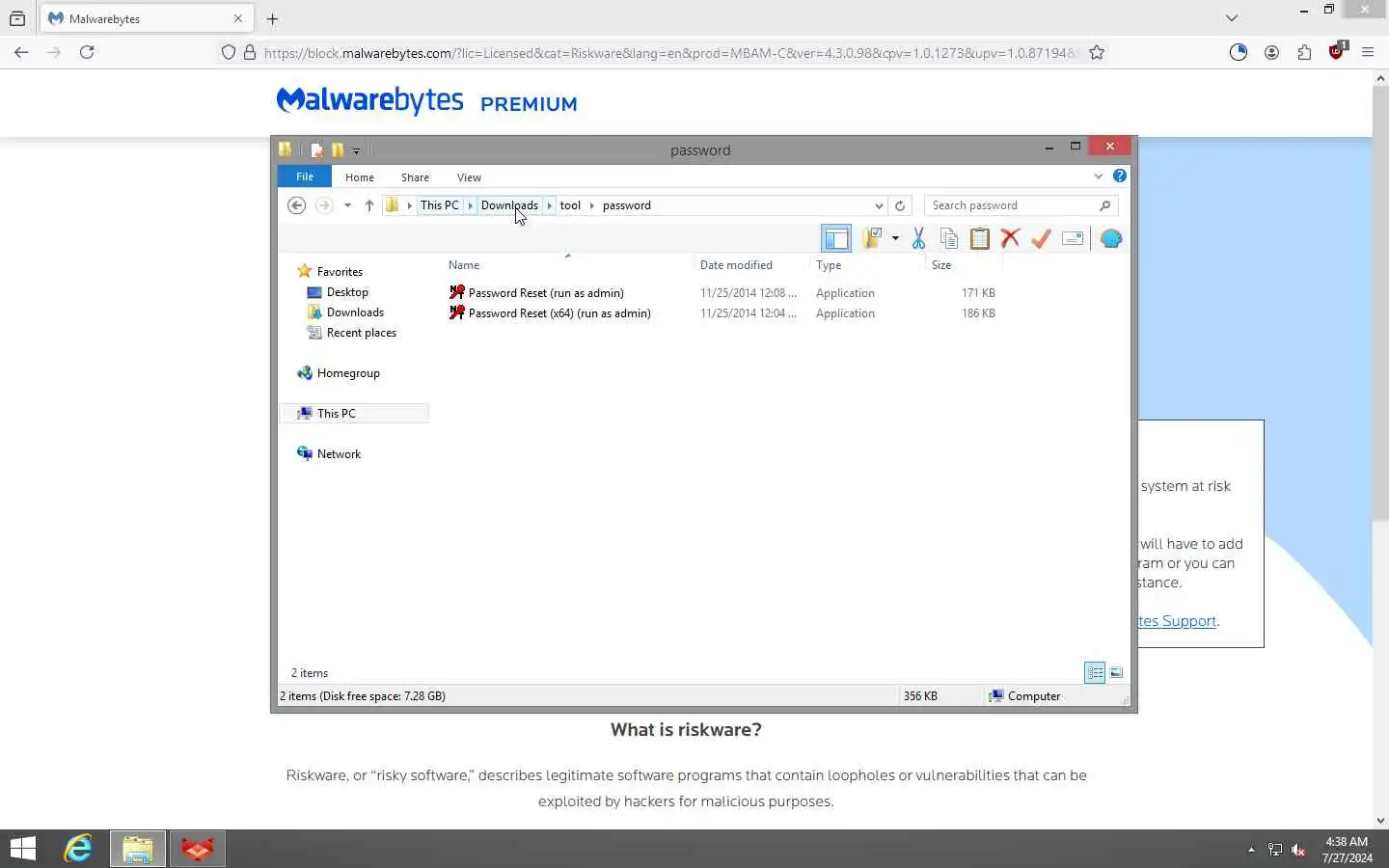1389x868 pixels.
Task: Open Windows Start button on taskbar
Action: (x=23, y=849)
